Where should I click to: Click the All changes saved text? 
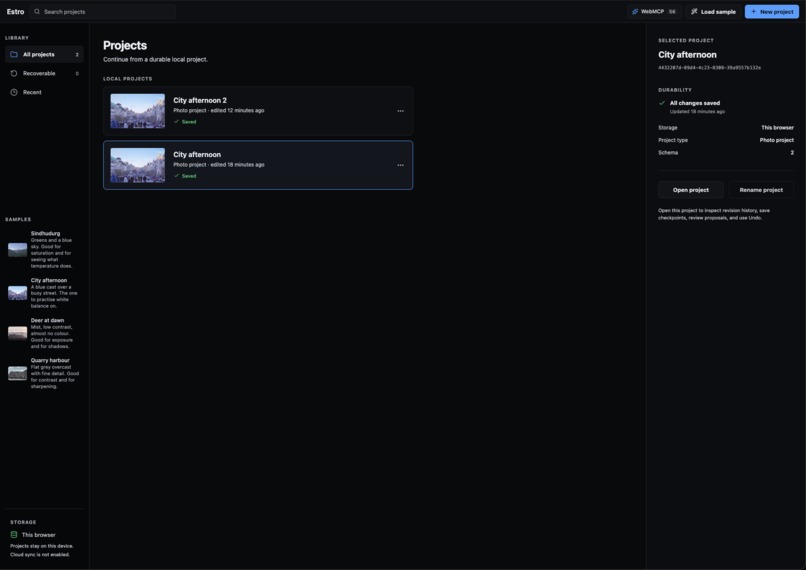point(695,103)
